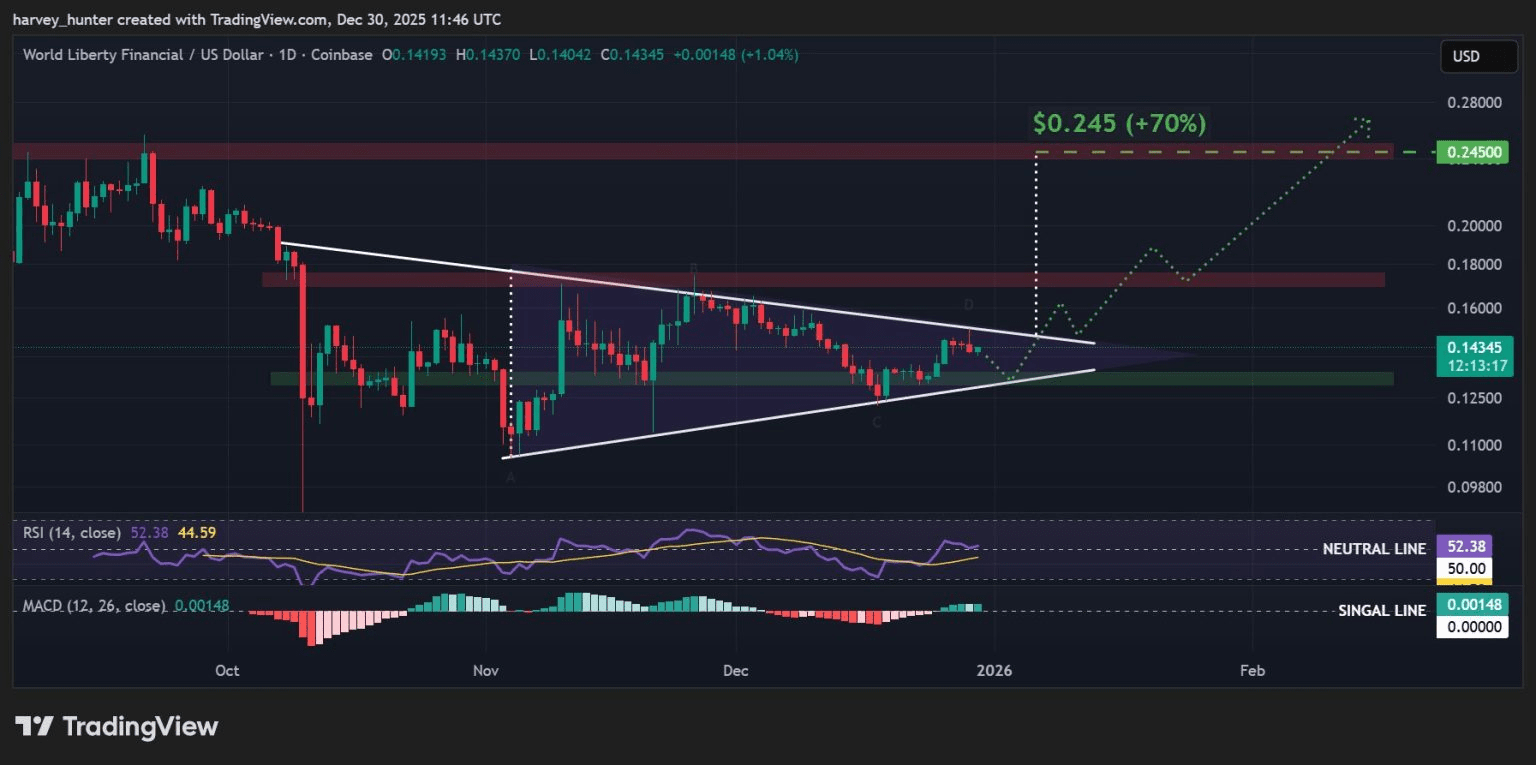
Task: Click the 12:13:17 bar countdown timer
Action: [1475, 367]
